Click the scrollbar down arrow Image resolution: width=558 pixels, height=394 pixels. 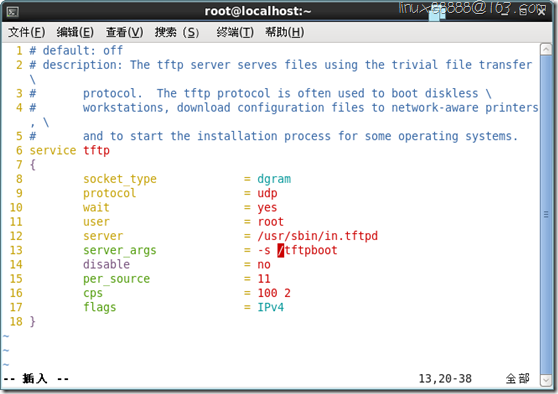546,380
